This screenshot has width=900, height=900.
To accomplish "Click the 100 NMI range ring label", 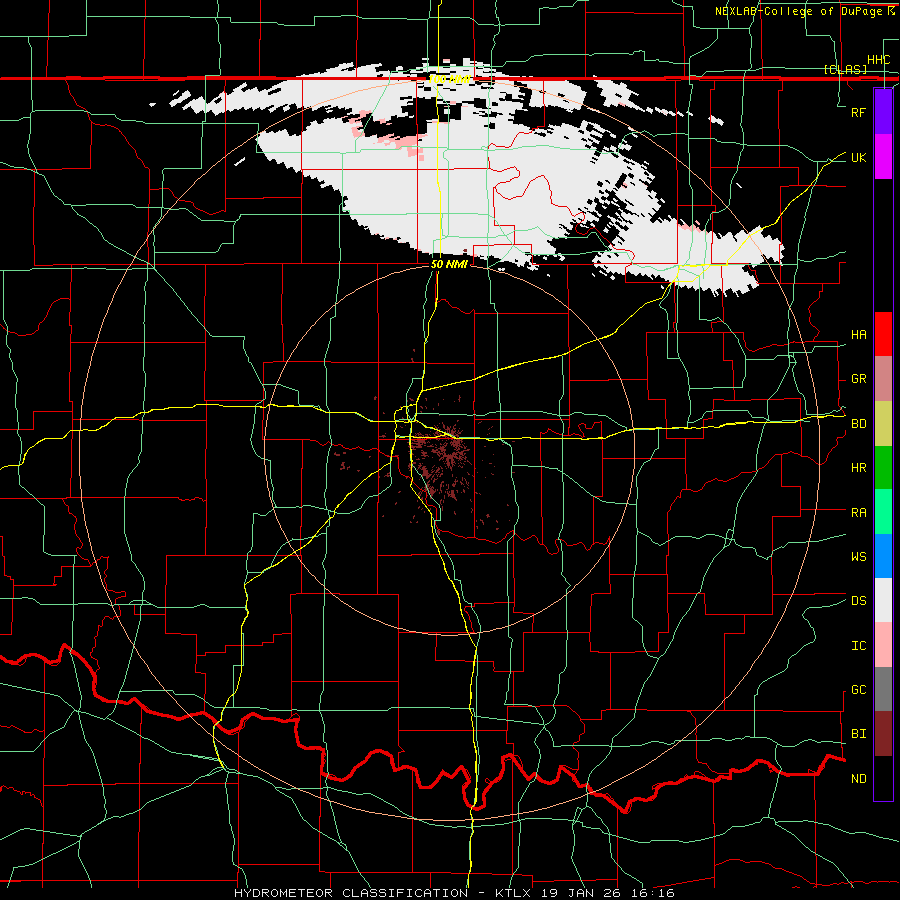I will point(449,79).
